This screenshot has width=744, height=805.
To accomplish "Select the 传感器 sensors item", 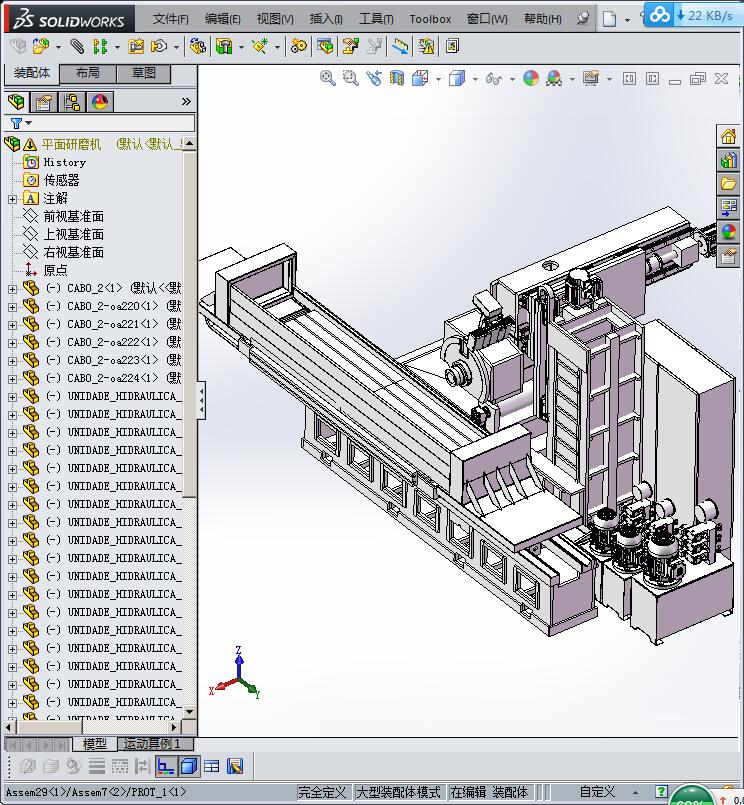I will 62,180.
